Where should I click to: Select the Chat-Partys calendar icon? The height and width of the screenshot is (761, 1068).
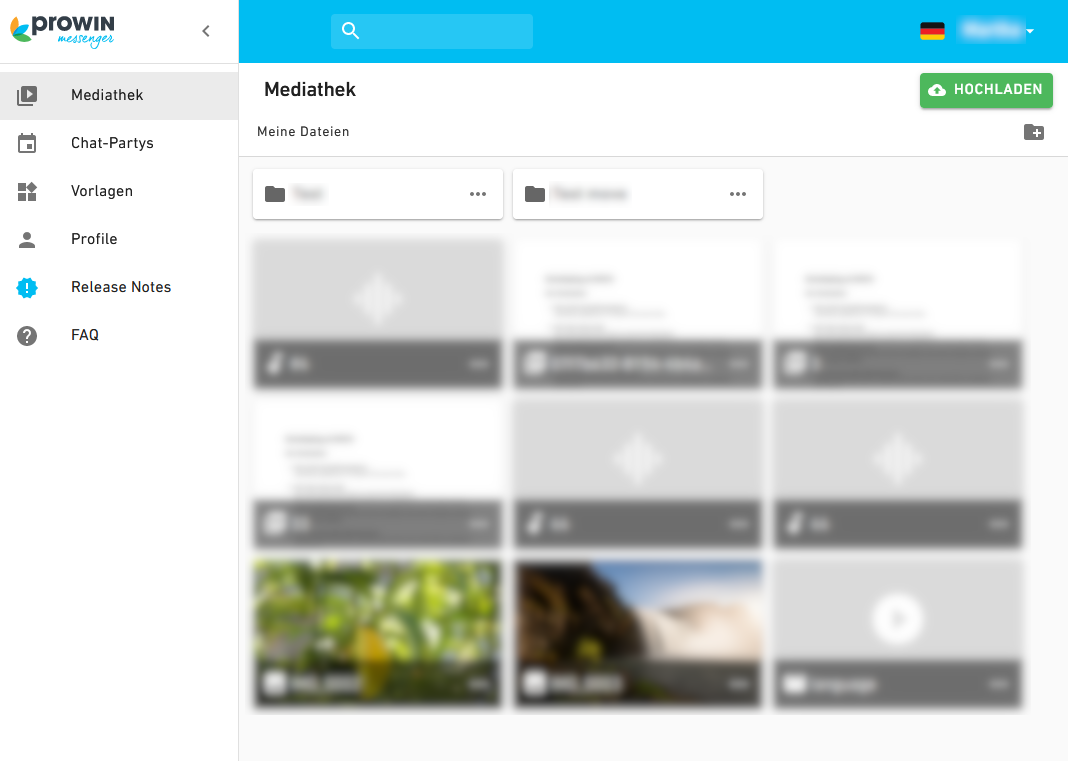[26, 142]
